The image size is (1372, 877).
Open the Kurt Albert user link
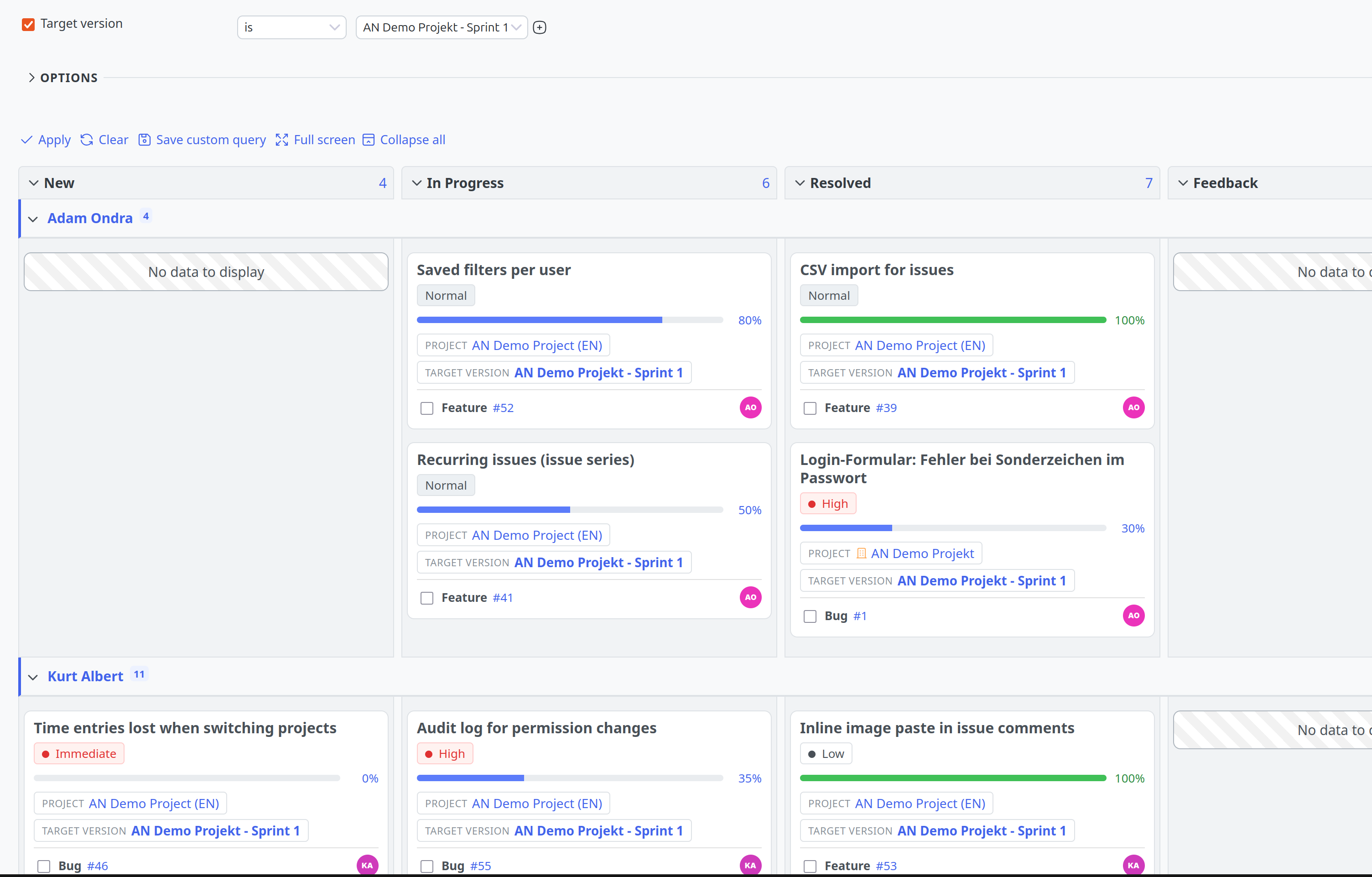click(x=85, y=676)
